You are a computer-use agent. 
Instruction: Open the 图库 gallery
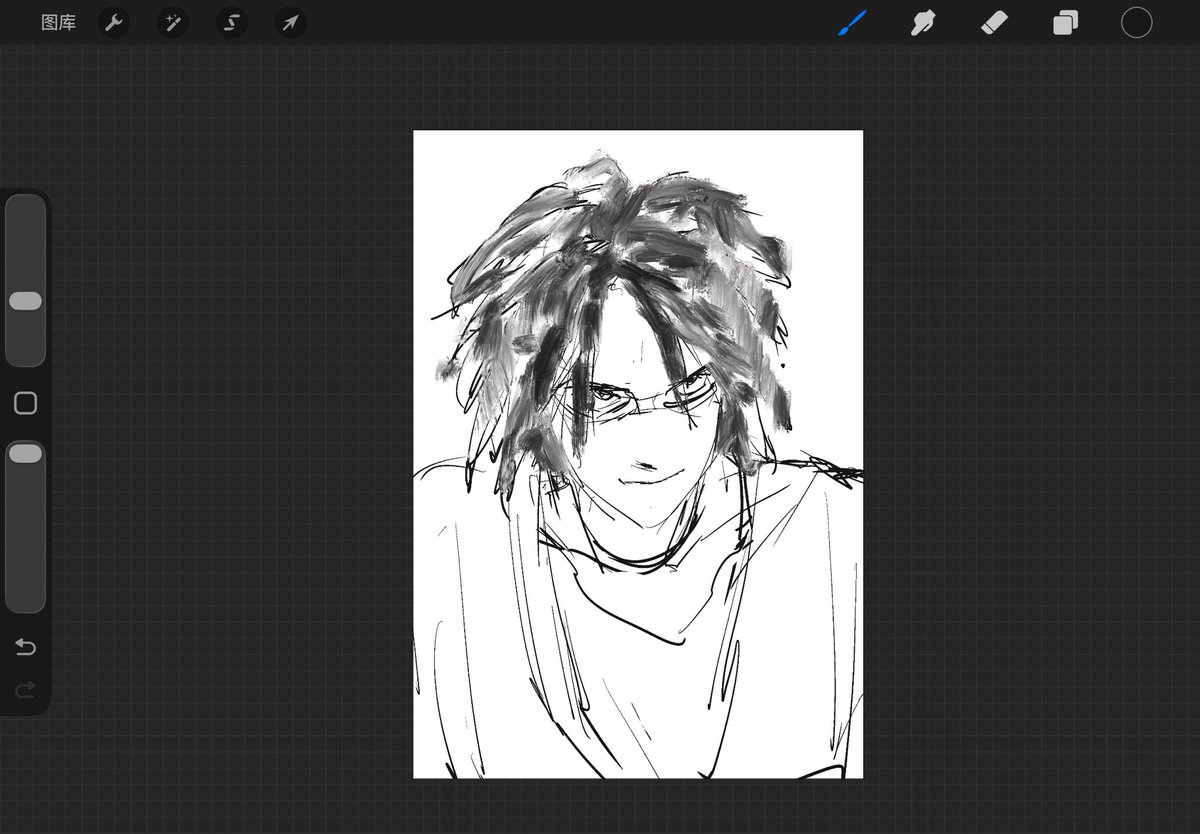tap(58, 23)
